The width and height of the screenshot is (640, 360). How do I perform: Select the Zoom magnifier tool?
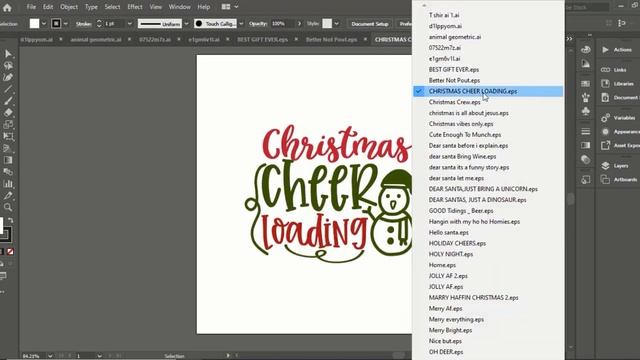click(x=8, y=207)
